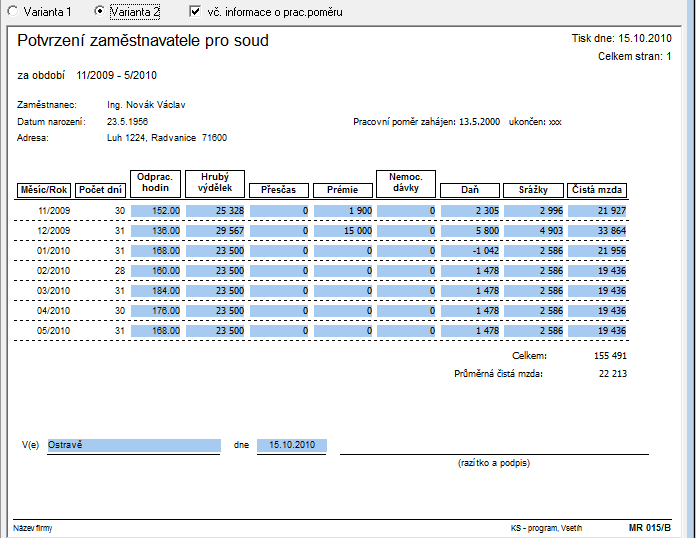Image resolution: width=696 pixels, height=538 pixels.
Task: Click the Hrubý výdělek column header
Action: (x=215, y=183)
